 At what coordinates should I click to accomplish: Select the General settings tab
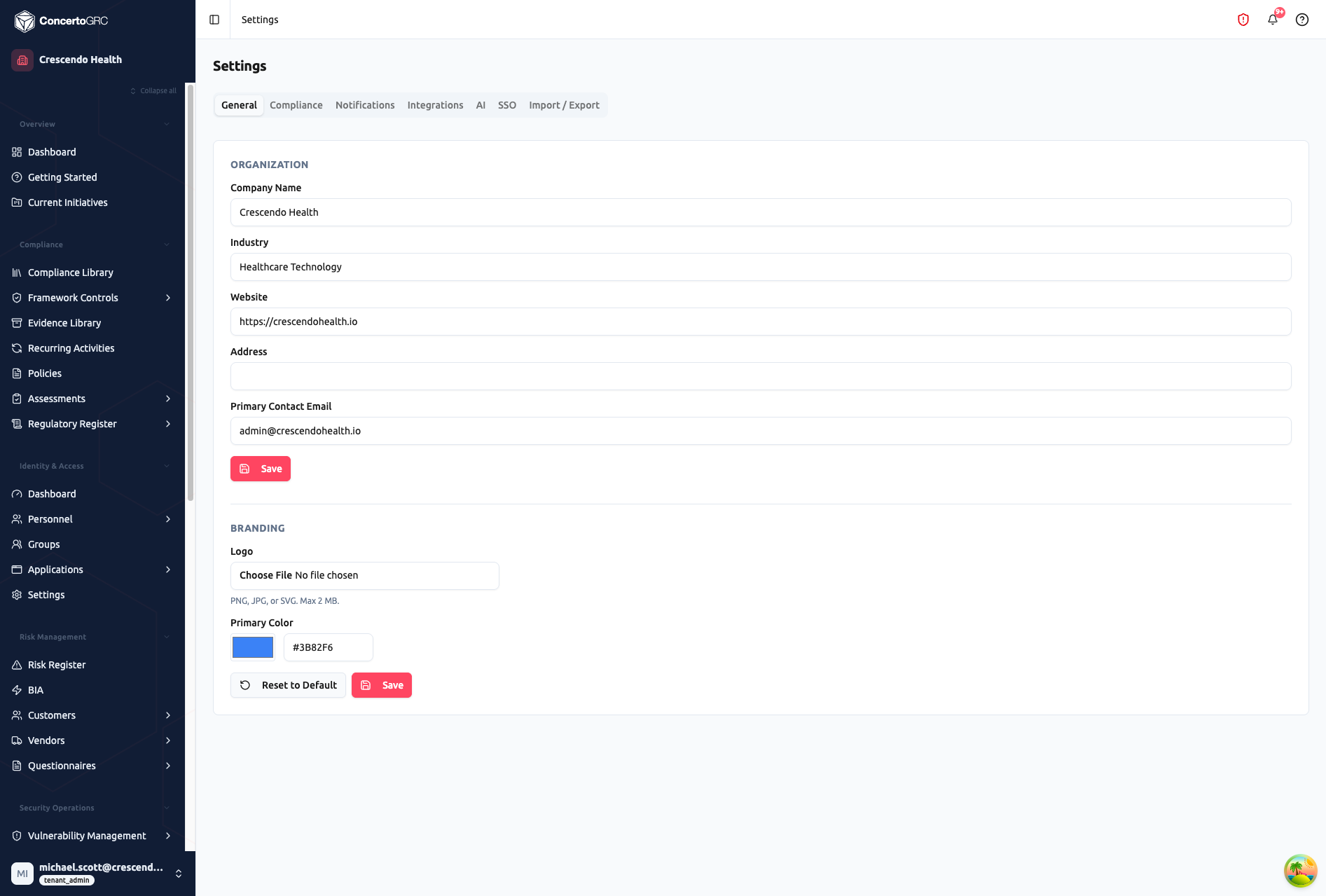pyautogui.click(x=239, y=105)
